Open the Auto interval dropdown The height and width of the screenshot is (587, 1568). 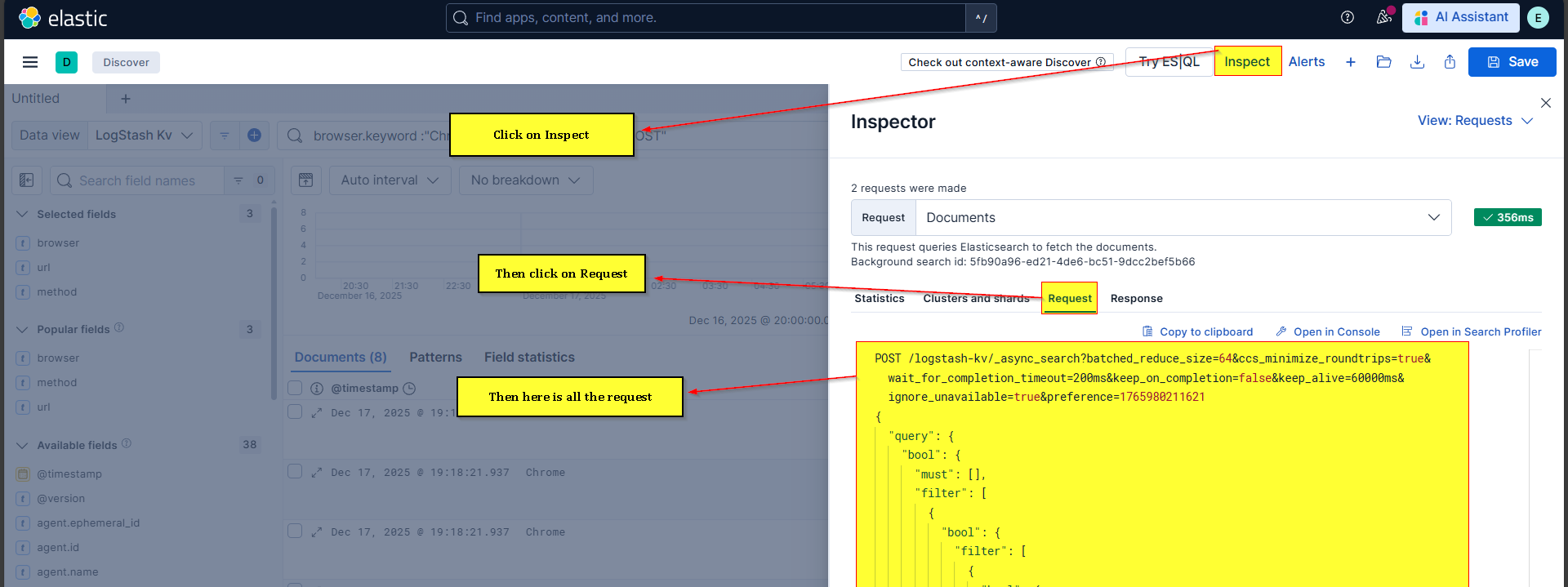pos(390,180)
